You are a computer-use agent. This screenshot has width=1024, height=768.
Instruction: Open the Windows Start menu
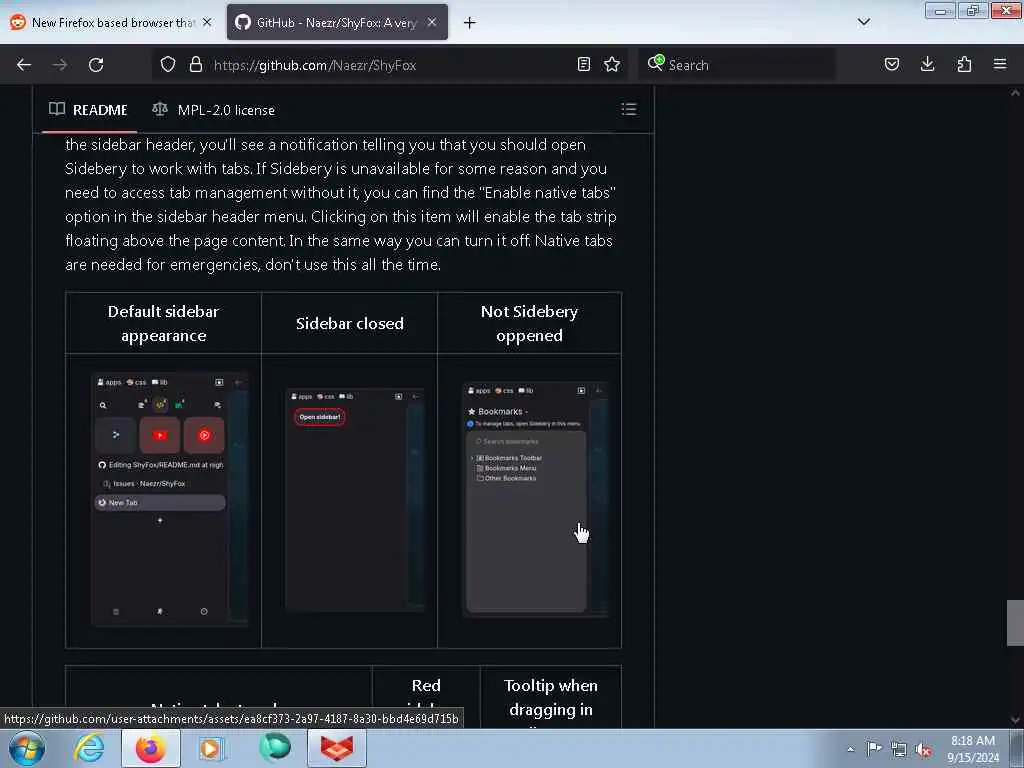tap(26, 748)
